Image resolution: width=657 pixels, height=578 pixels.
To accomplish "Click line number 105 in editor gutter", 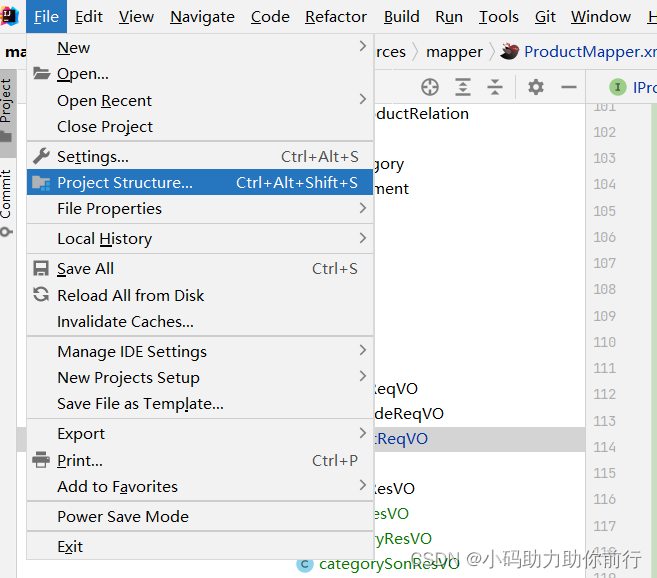I will pos(604,211).
